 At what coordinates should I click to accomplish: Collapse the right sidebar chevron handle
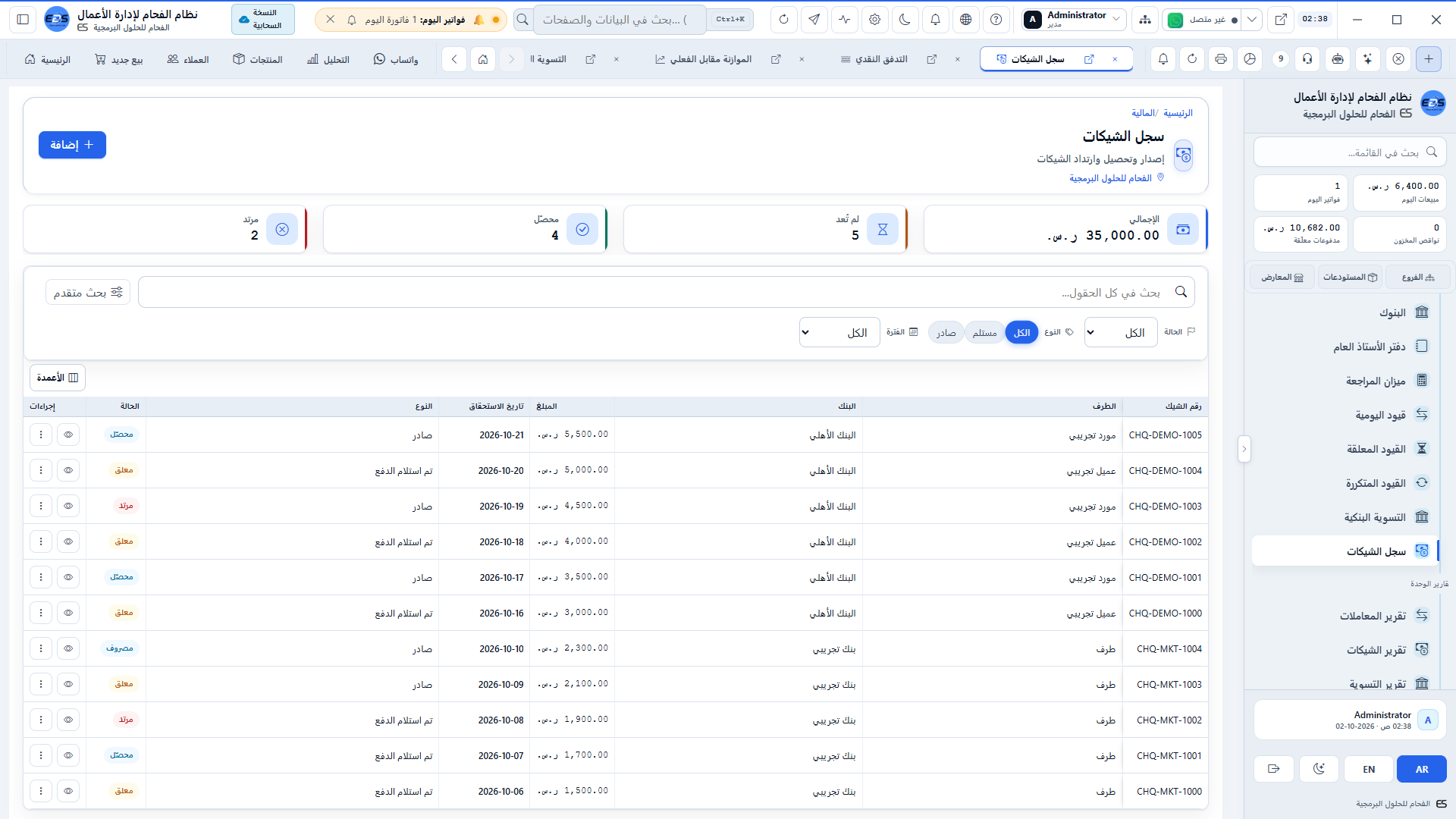pyautogui.click(x=1244, y=449)
